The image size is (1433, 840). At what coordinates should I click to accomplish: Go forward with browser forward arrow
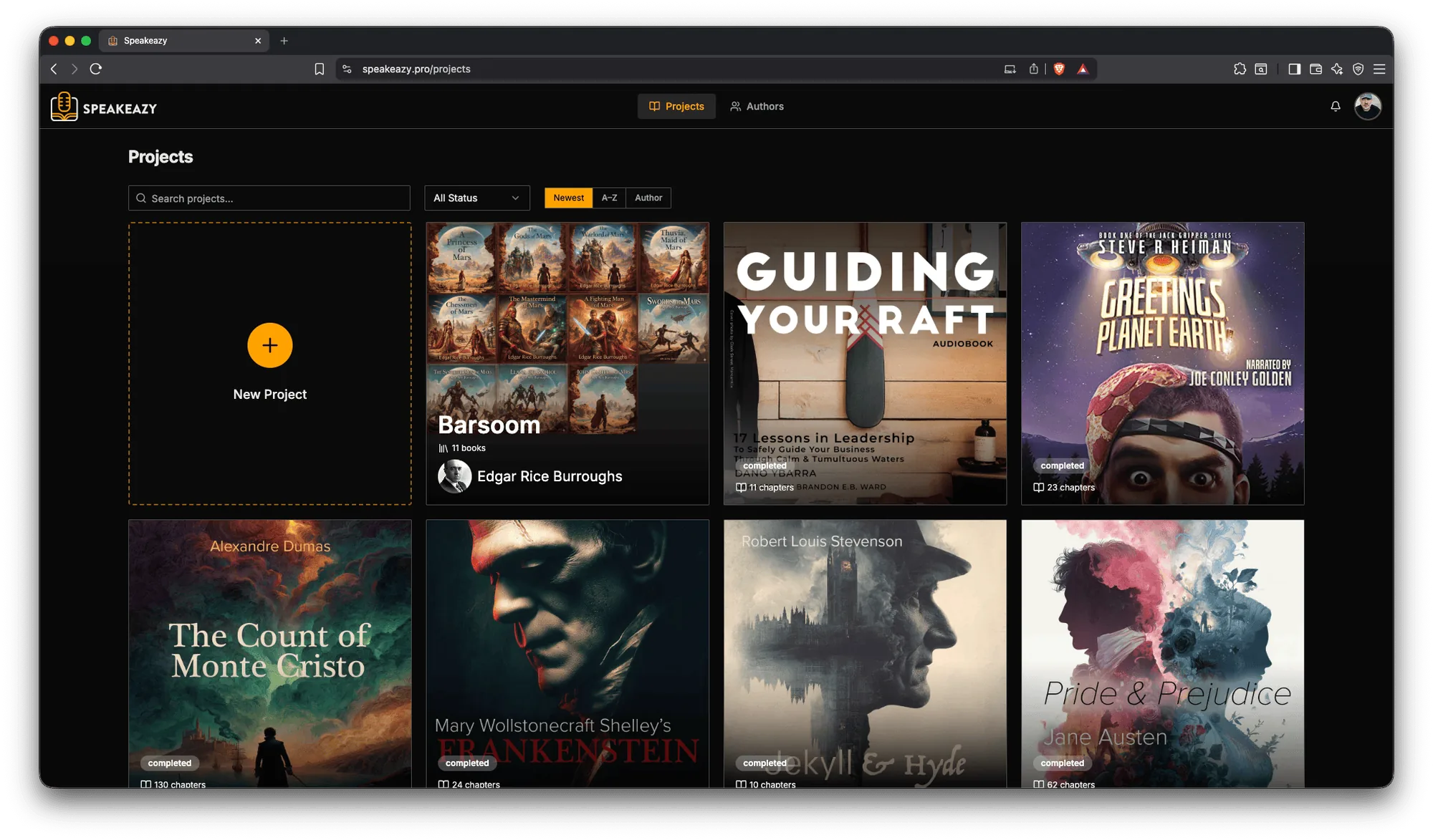pos(75,69)
